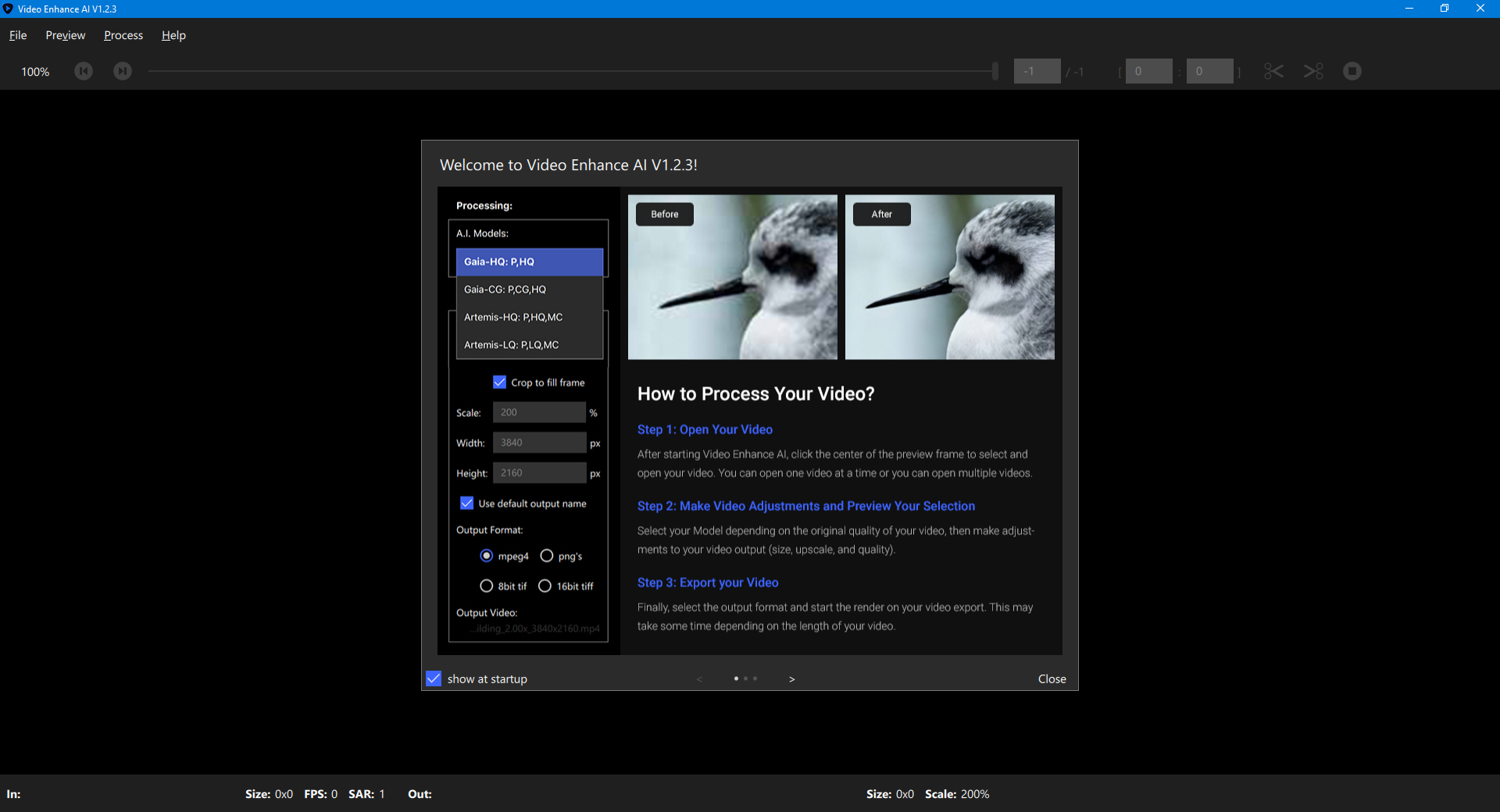Restore down the application window
This screenshot has height=812, width=1500.
click(x=1445, y=9)
